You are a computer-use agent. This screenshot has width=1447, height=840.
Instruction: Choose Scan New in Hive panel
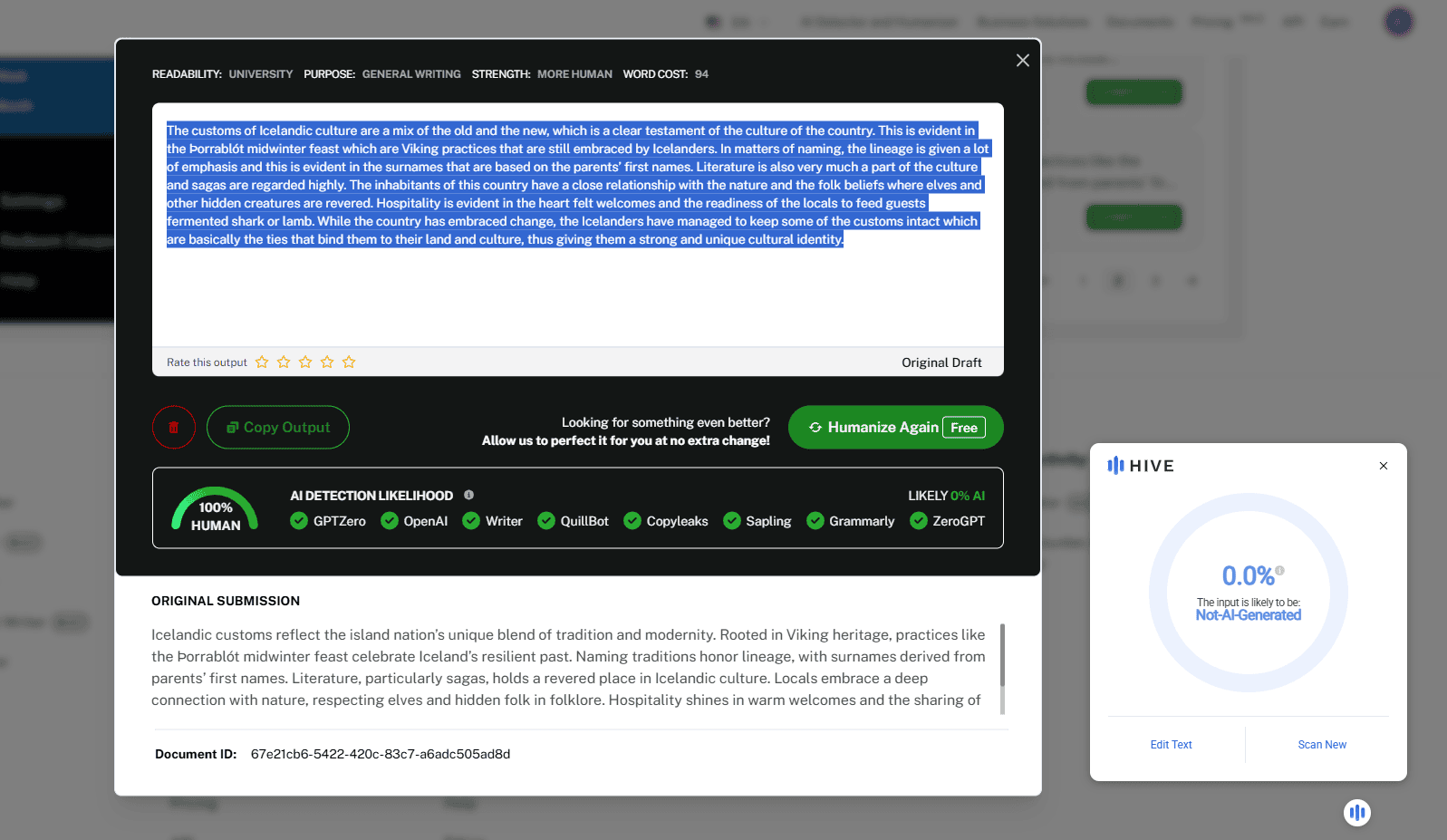click(x=1321, y=745)
